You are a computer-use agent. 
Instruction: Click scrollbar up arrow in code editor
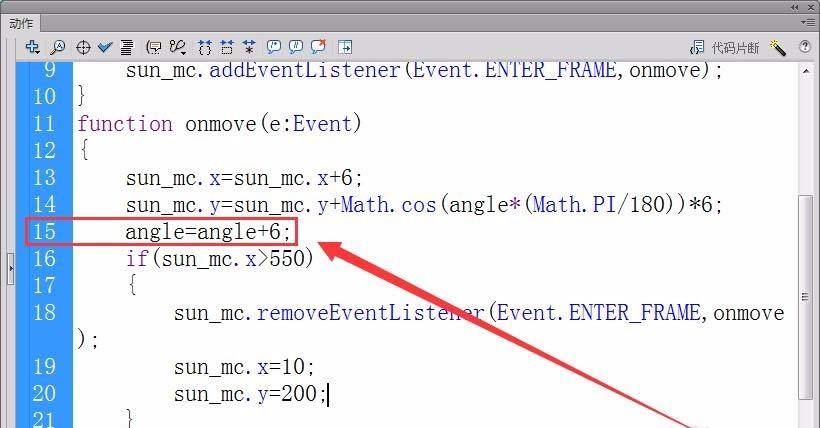click(x=806, y=71)
